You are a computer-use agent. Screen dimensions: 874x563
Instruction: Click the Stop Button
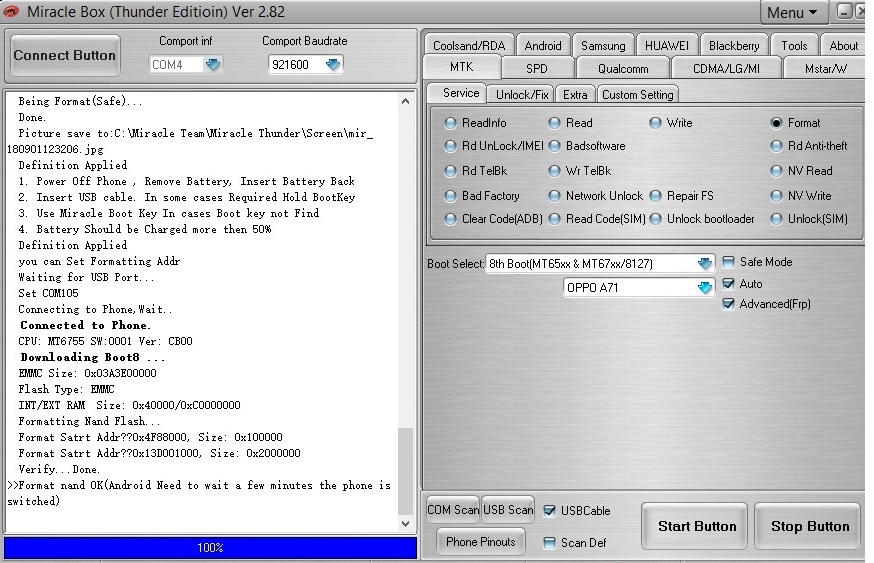810,526
